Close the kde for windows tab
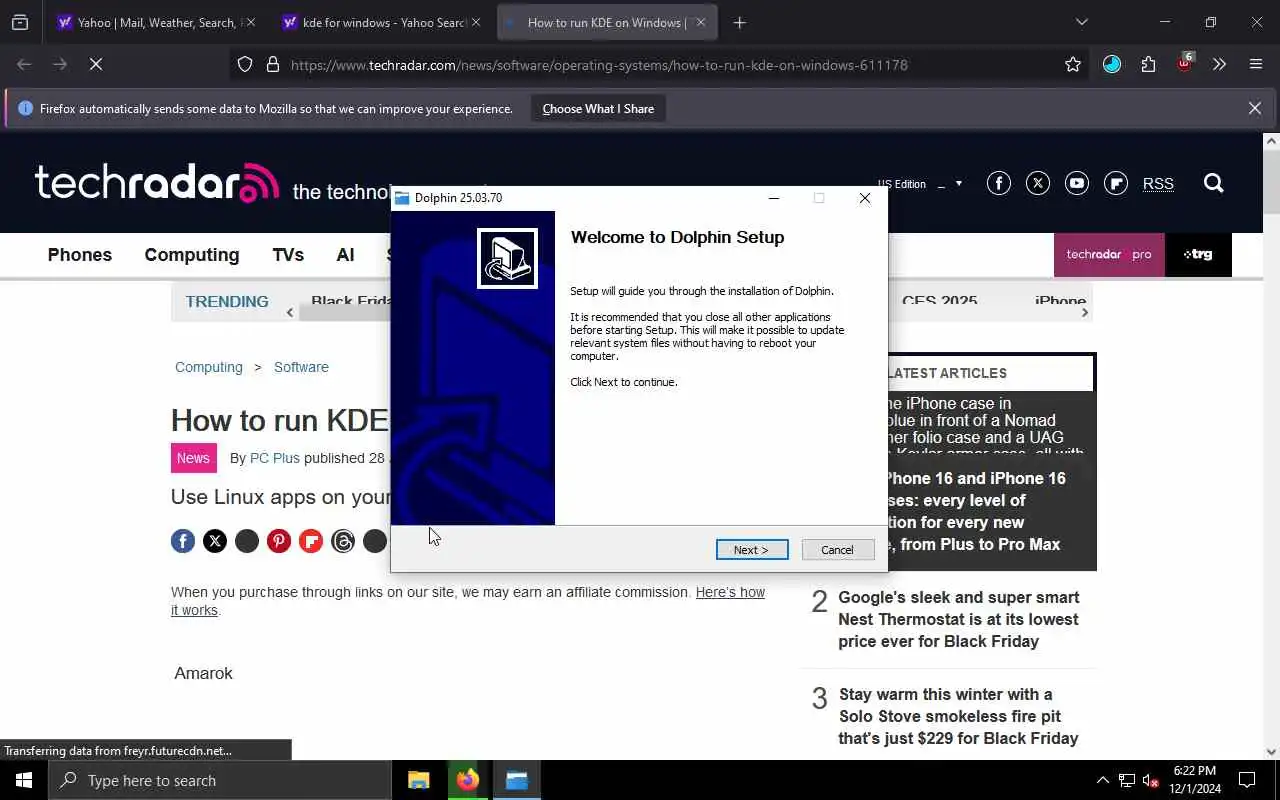This screenshot has width=1280, height=800. click(476, 22)
